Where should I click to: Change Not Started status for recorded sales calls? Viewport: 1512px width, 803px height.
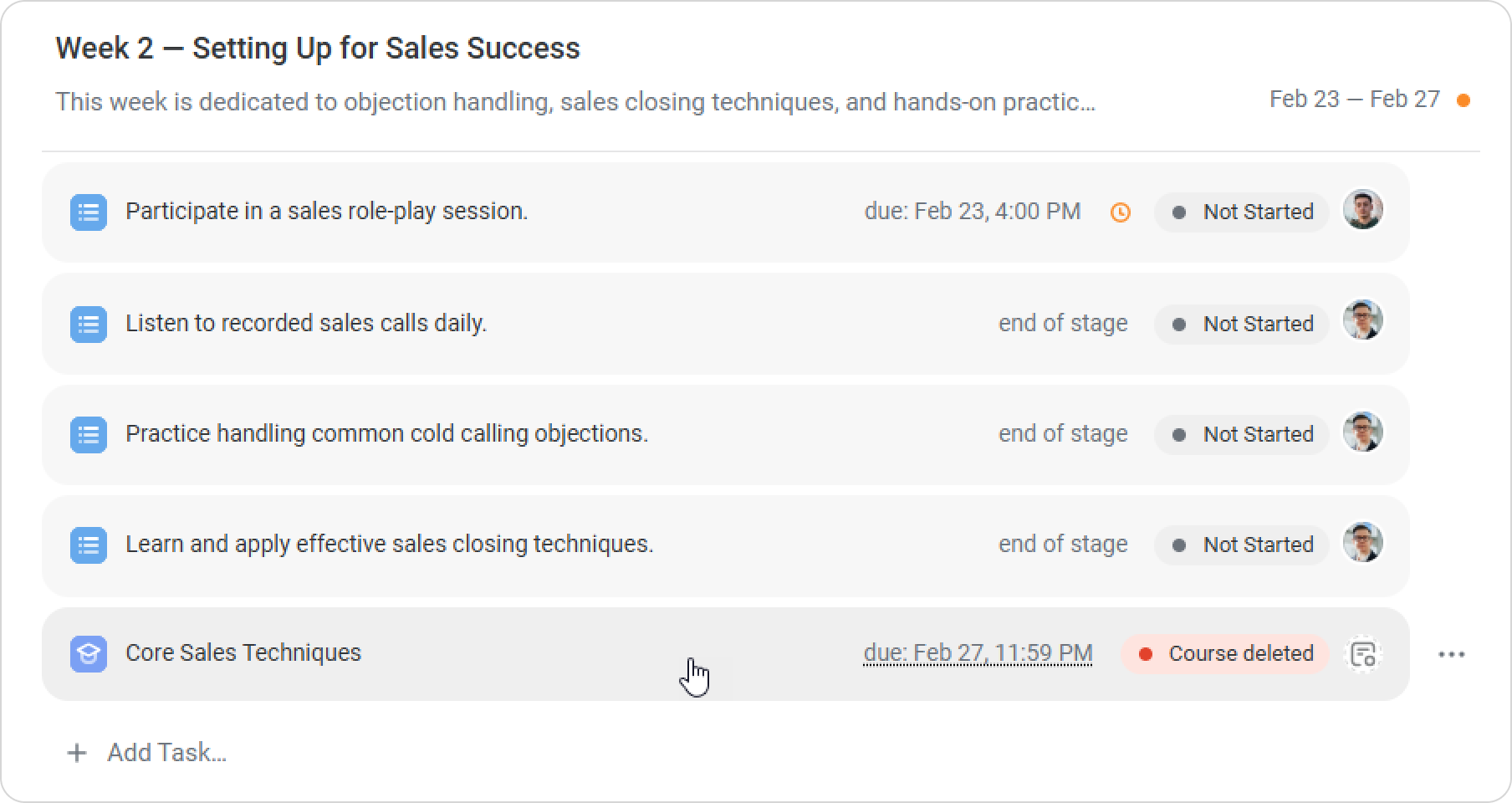point(1242,324)
